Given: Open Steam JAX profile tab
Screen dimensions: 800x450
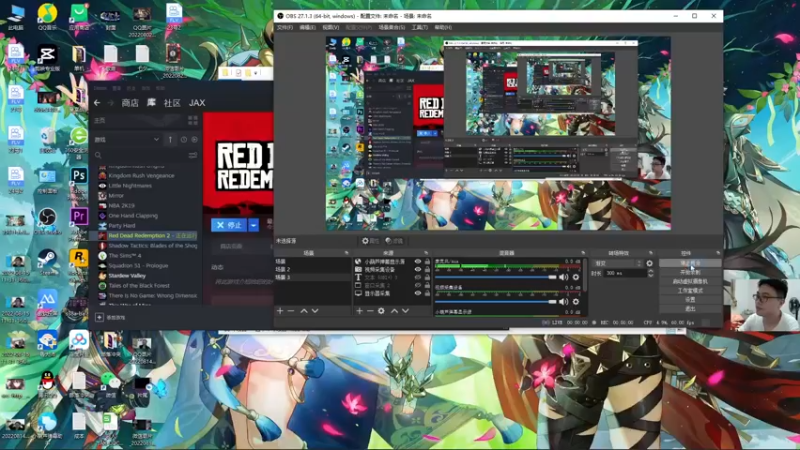Looking at the screenshot, I should coord(197,103).
